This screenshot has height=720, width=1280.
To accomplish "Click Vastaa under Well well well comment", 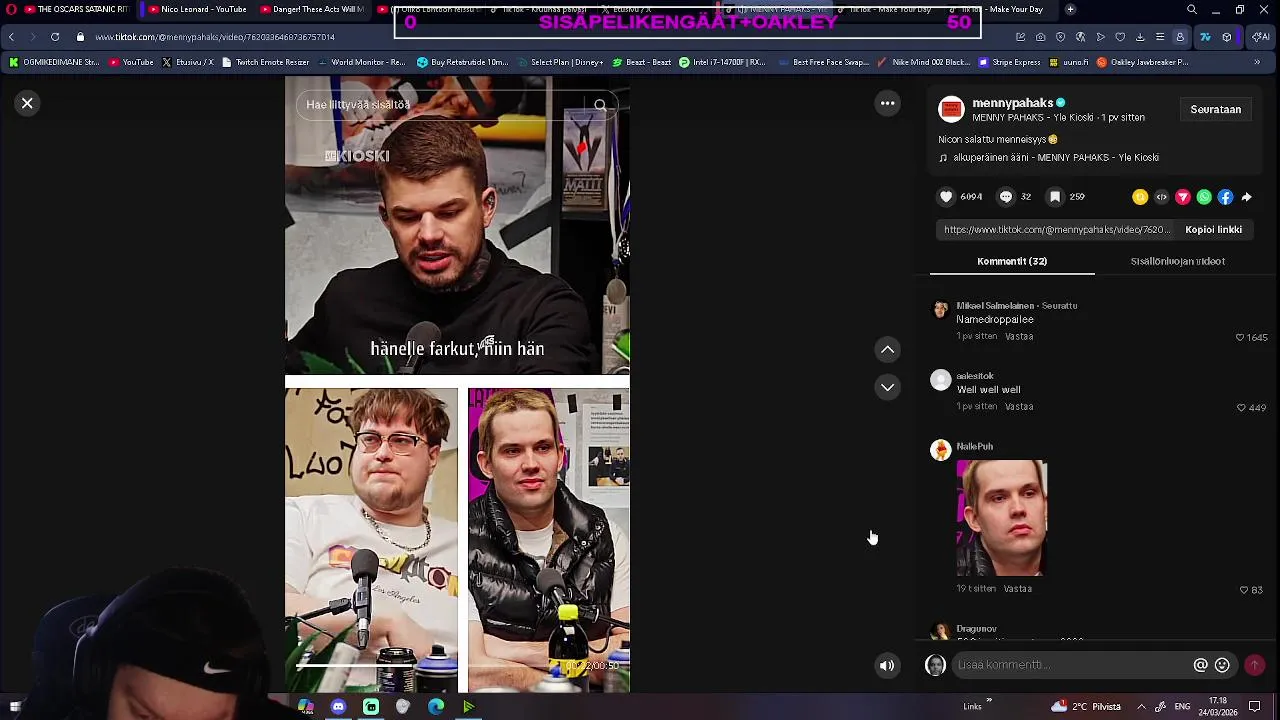I will [x=1019, y=407].
